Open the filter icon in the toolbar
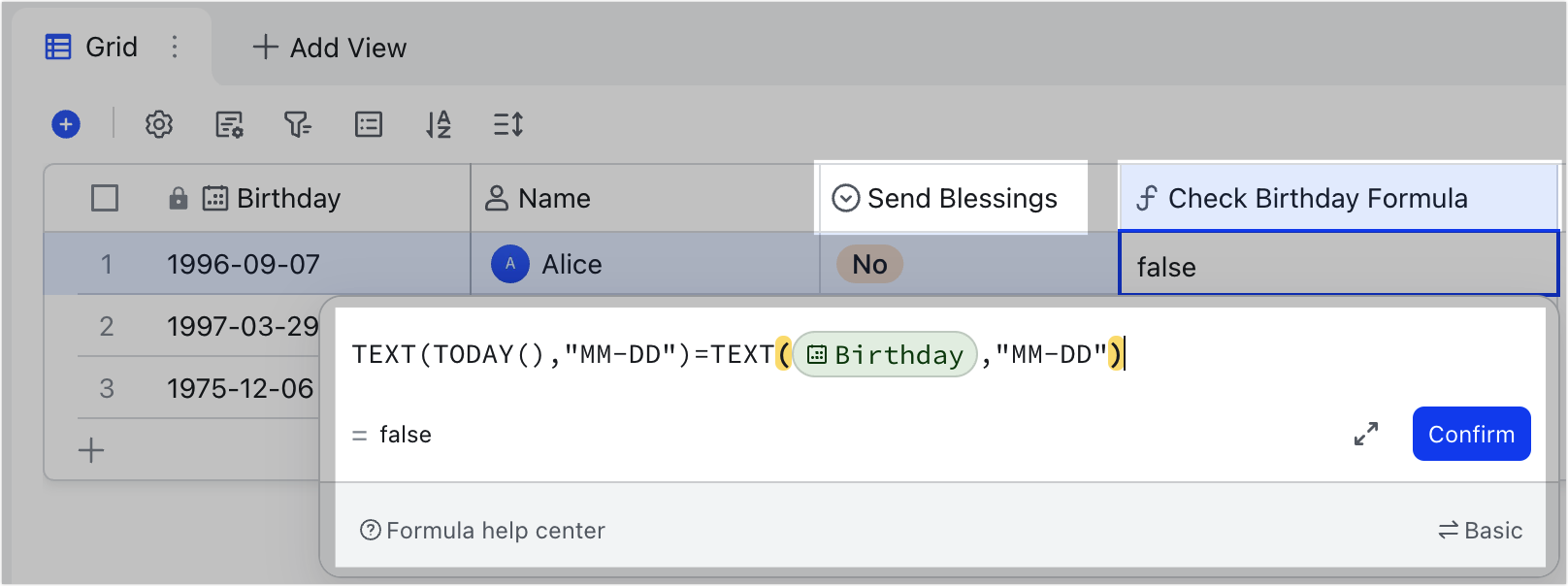This screenshot has height=586, width=1568. pyautogui.click(x=298, y=124)
